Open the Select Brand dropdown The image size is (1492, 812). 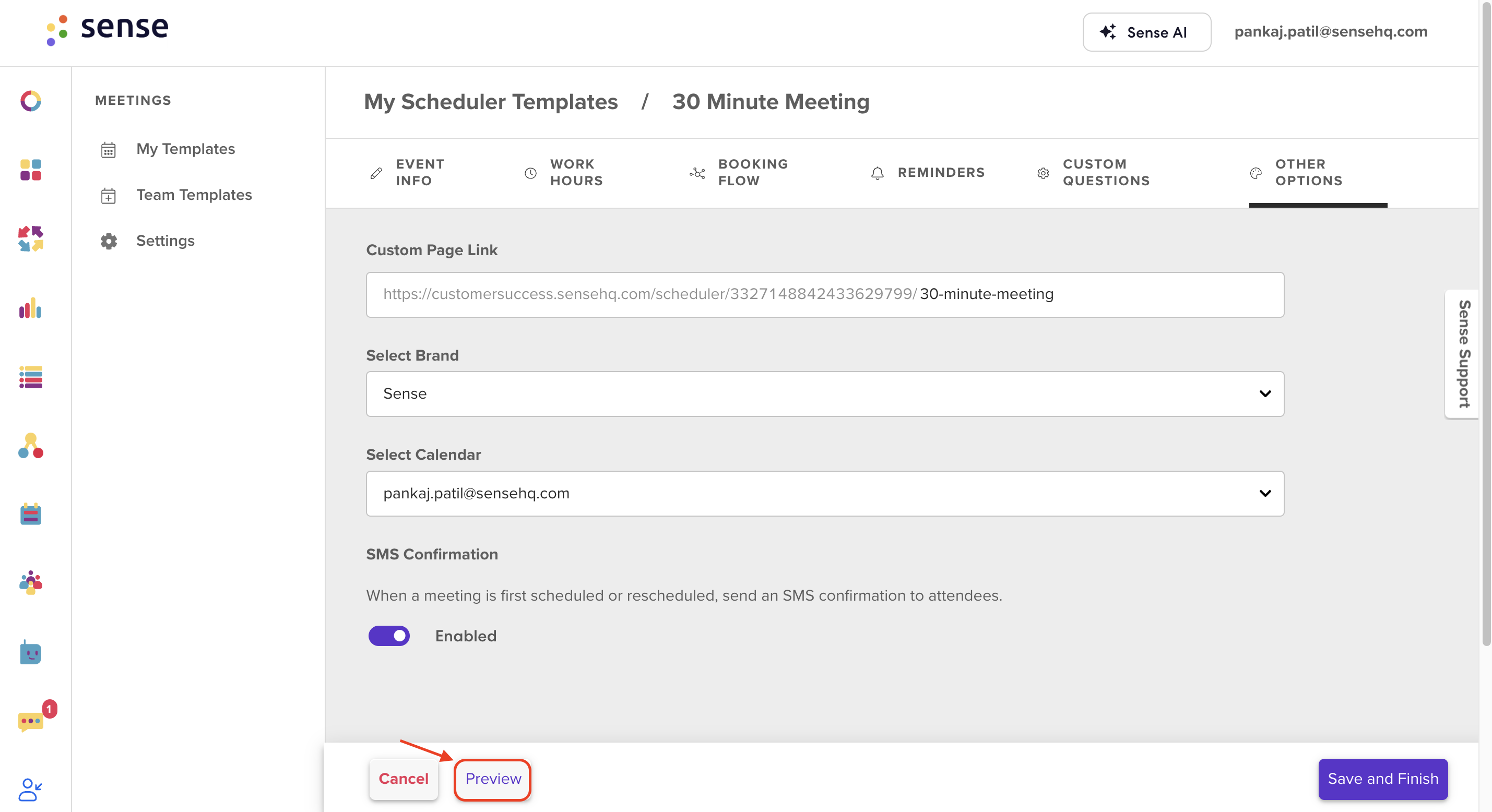click(825, 394)
